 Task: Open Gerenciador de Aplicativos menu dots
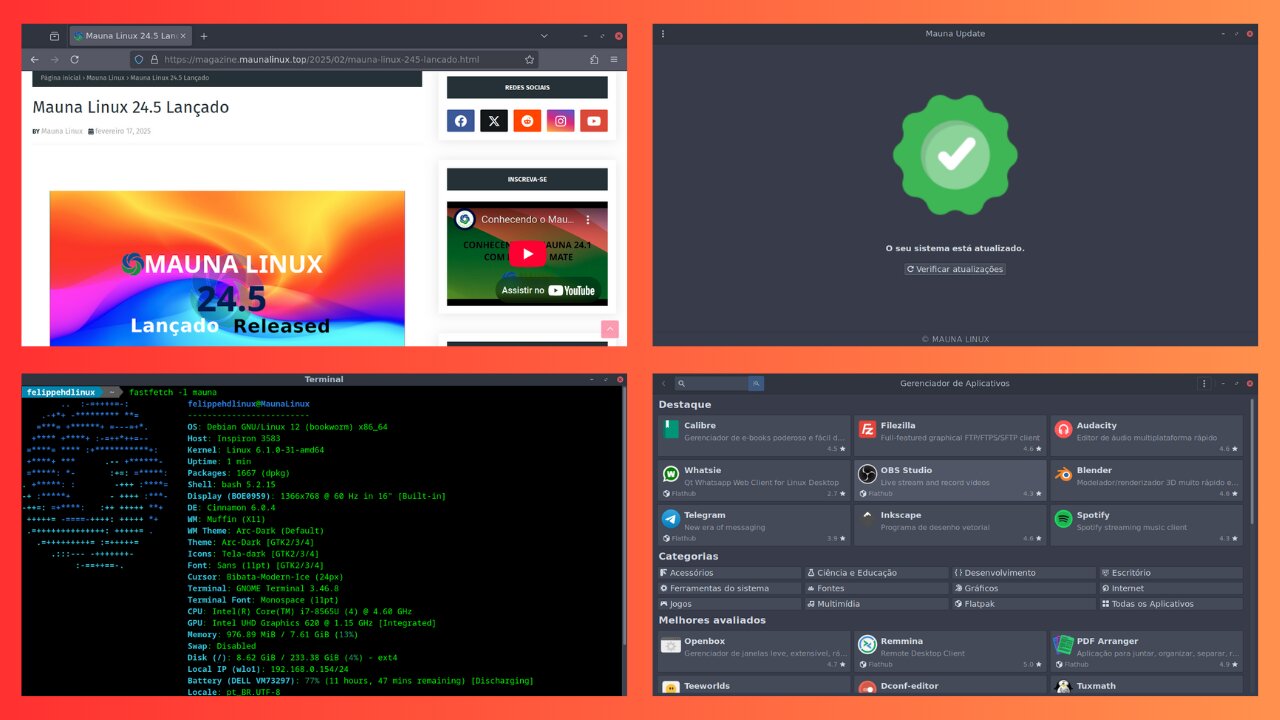click(1204, 383)
